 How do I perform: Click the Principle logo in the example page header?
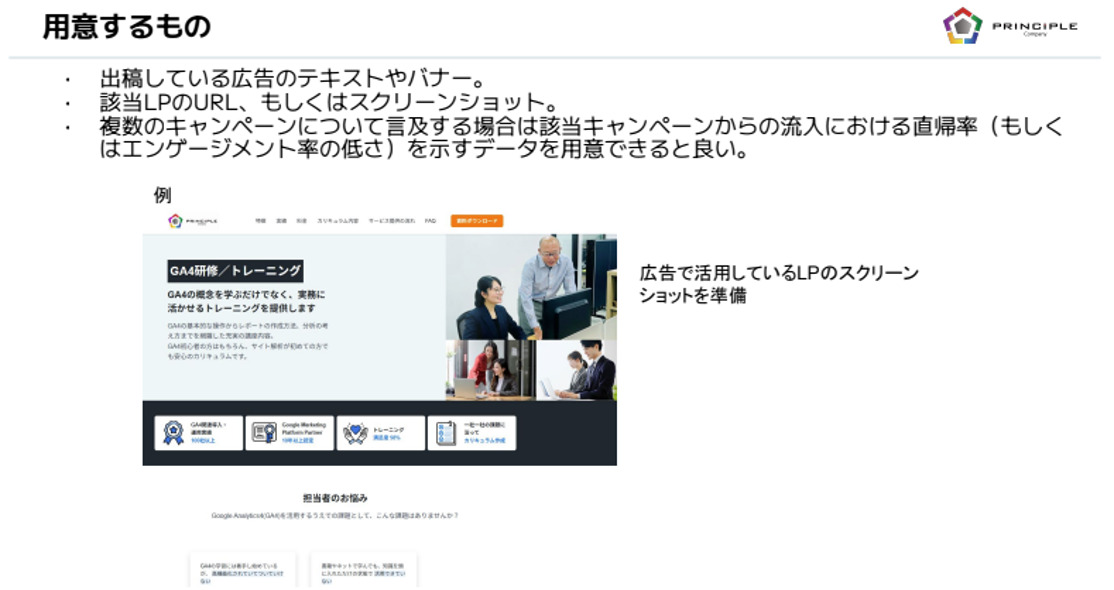click(x=192, y=221)
